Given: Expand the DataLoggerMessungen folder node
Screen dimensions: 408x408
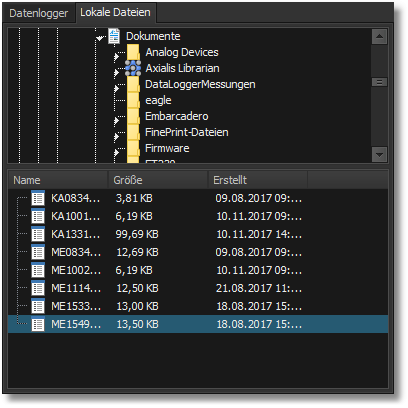Looking at the screenshot, I should (x=116, y=89).
